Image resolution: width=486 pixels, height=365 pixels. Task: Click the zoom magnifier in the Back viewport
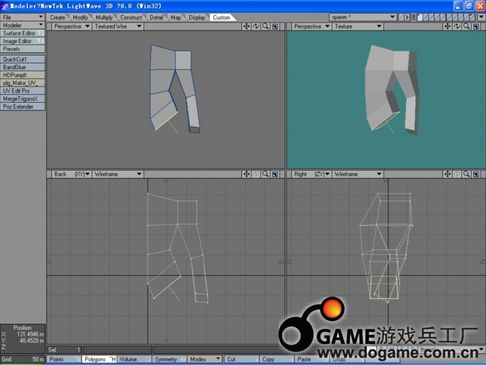[266, 174]
